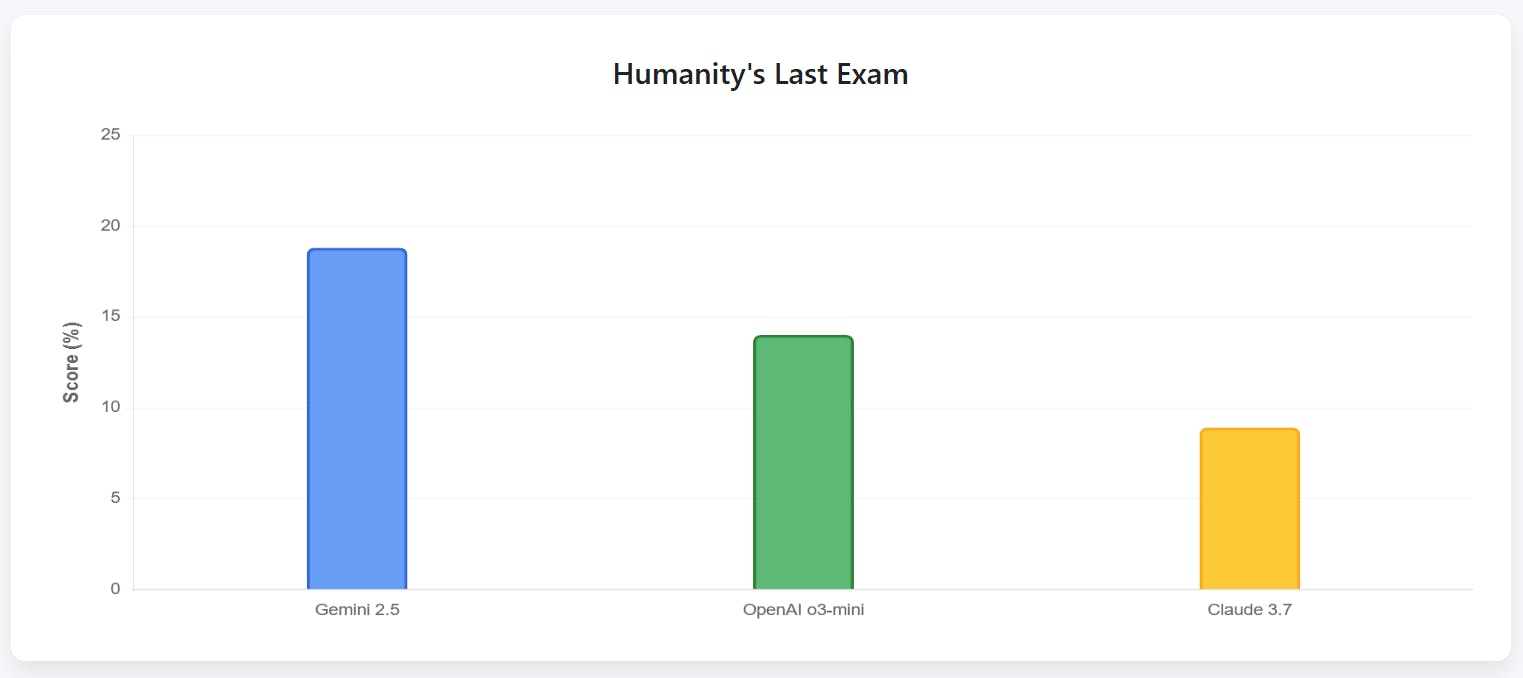Screen dimensions: 1523x678
Task: Click the 15 tick label on y-axis
Action: click(x=110, y=317)
